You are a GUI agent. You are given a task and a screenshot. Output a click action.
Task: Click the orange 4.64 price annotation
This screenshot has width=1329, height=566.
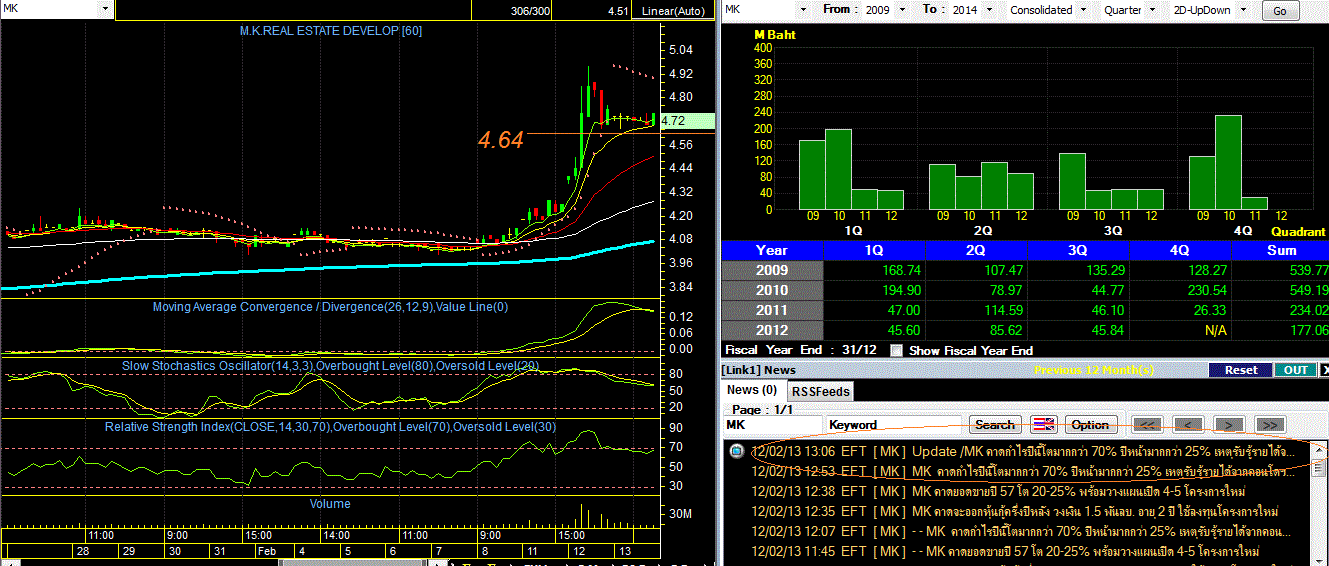[x=501, y=141]
